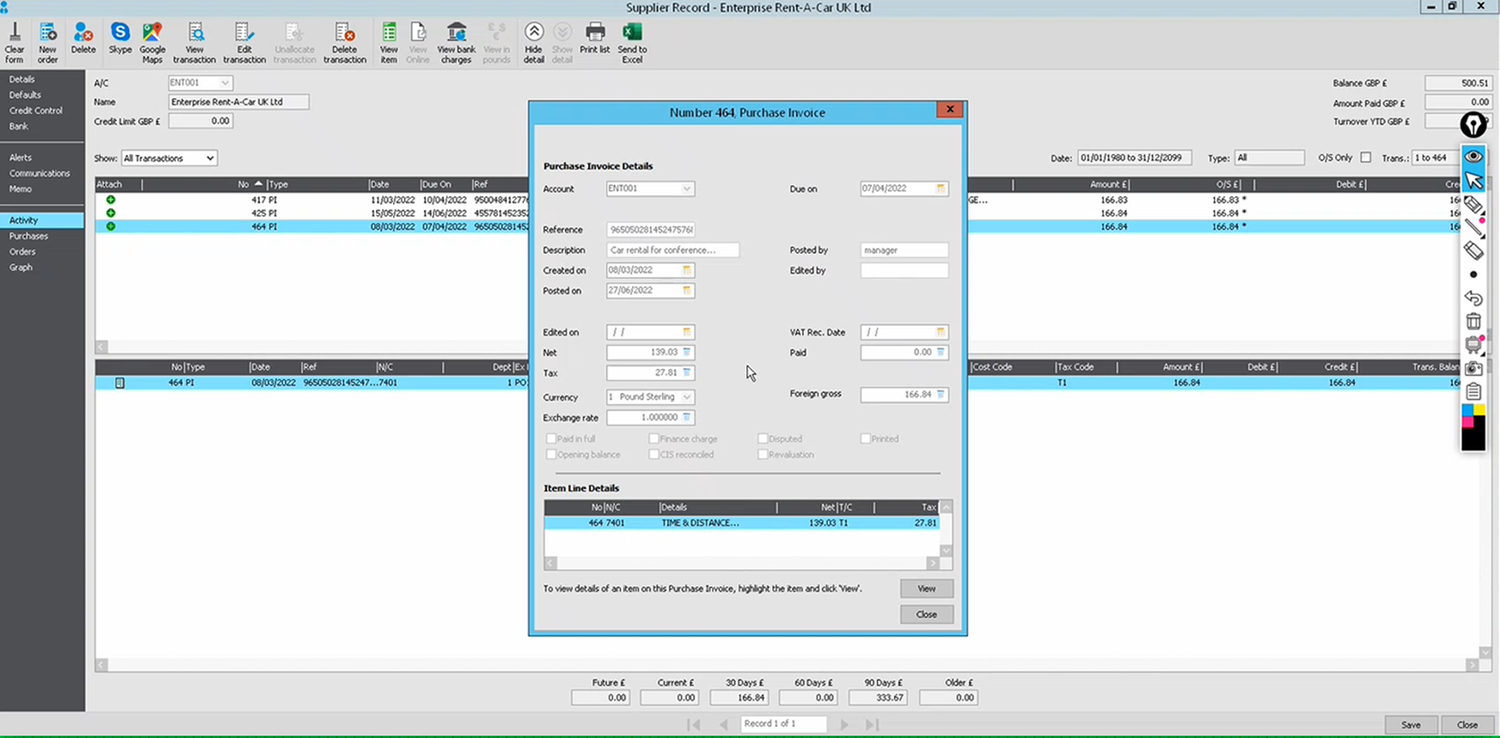1500x738 pixels.
Task: Open the Date range field
Action: 1133,158
